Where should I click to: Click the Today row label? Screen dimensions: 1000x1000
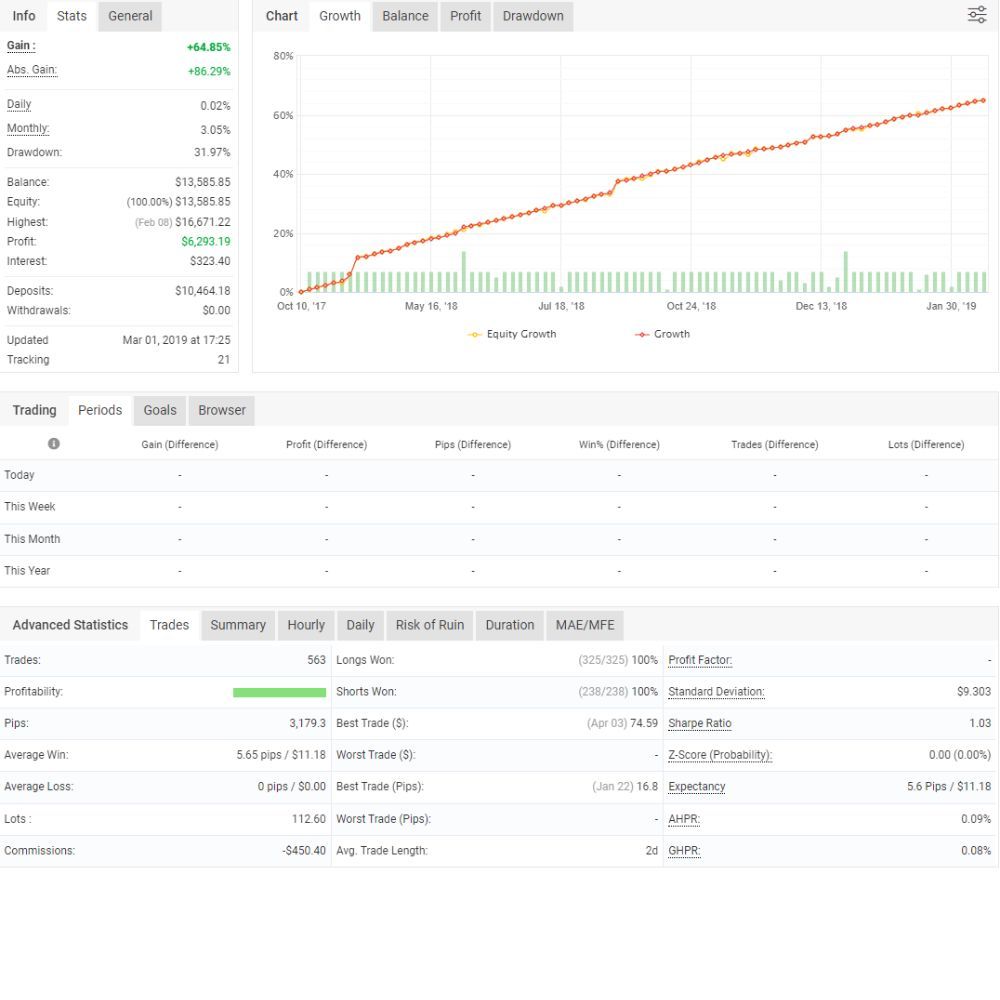(x=19, y=475)
